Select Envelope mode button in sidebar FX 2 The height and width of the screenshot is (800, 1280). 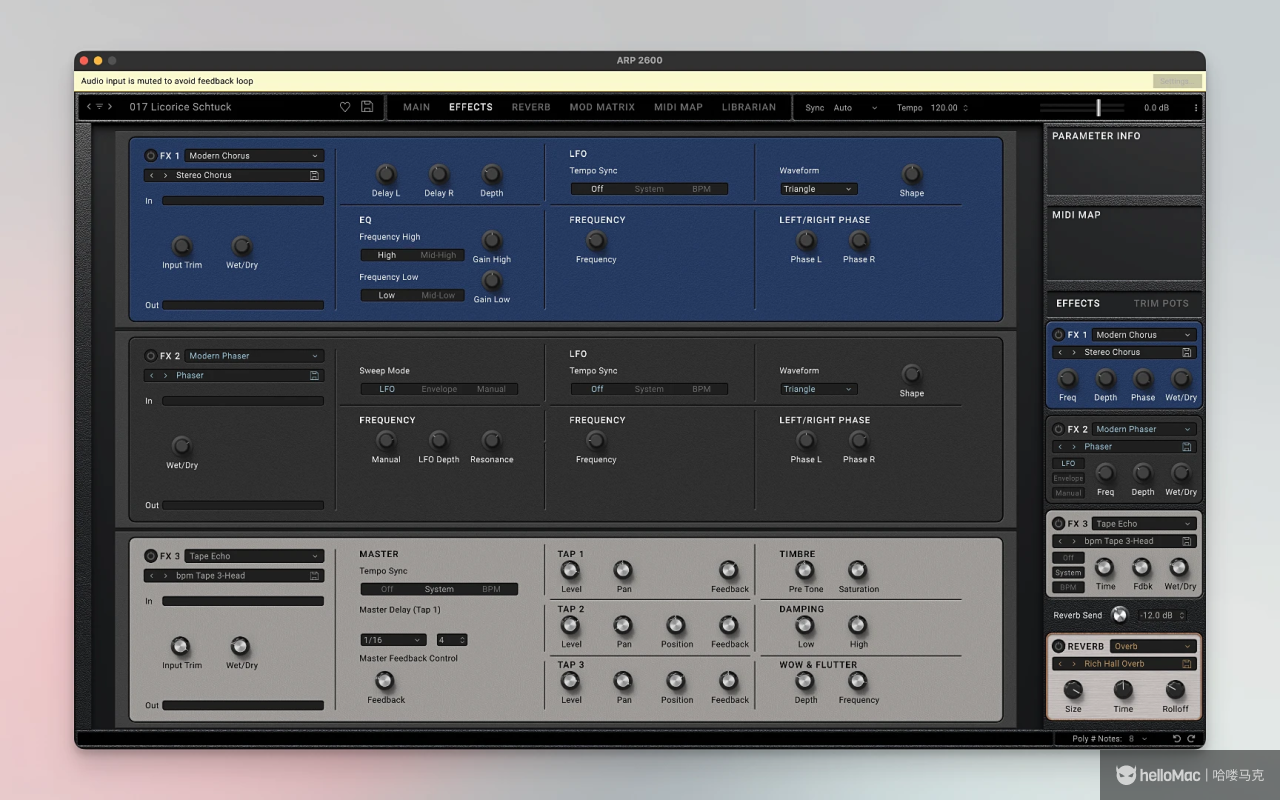click(1068, 478)
